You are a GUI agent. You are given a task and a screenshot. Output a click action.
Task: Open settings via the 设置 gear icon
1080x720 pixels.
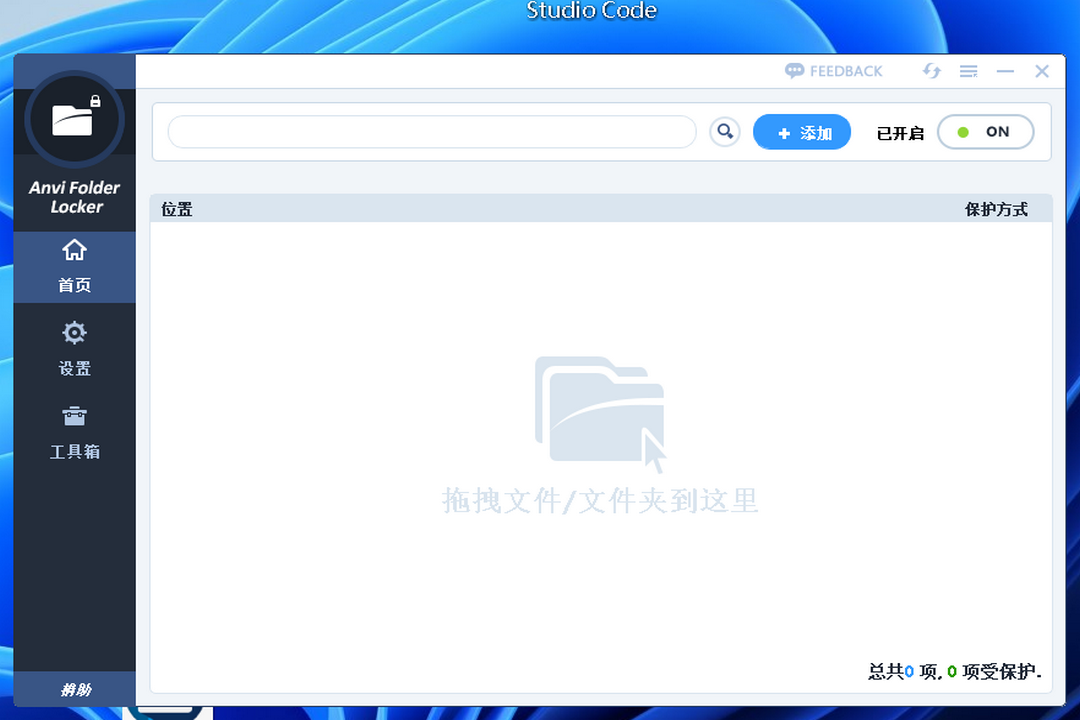click(x=74, y=333)
